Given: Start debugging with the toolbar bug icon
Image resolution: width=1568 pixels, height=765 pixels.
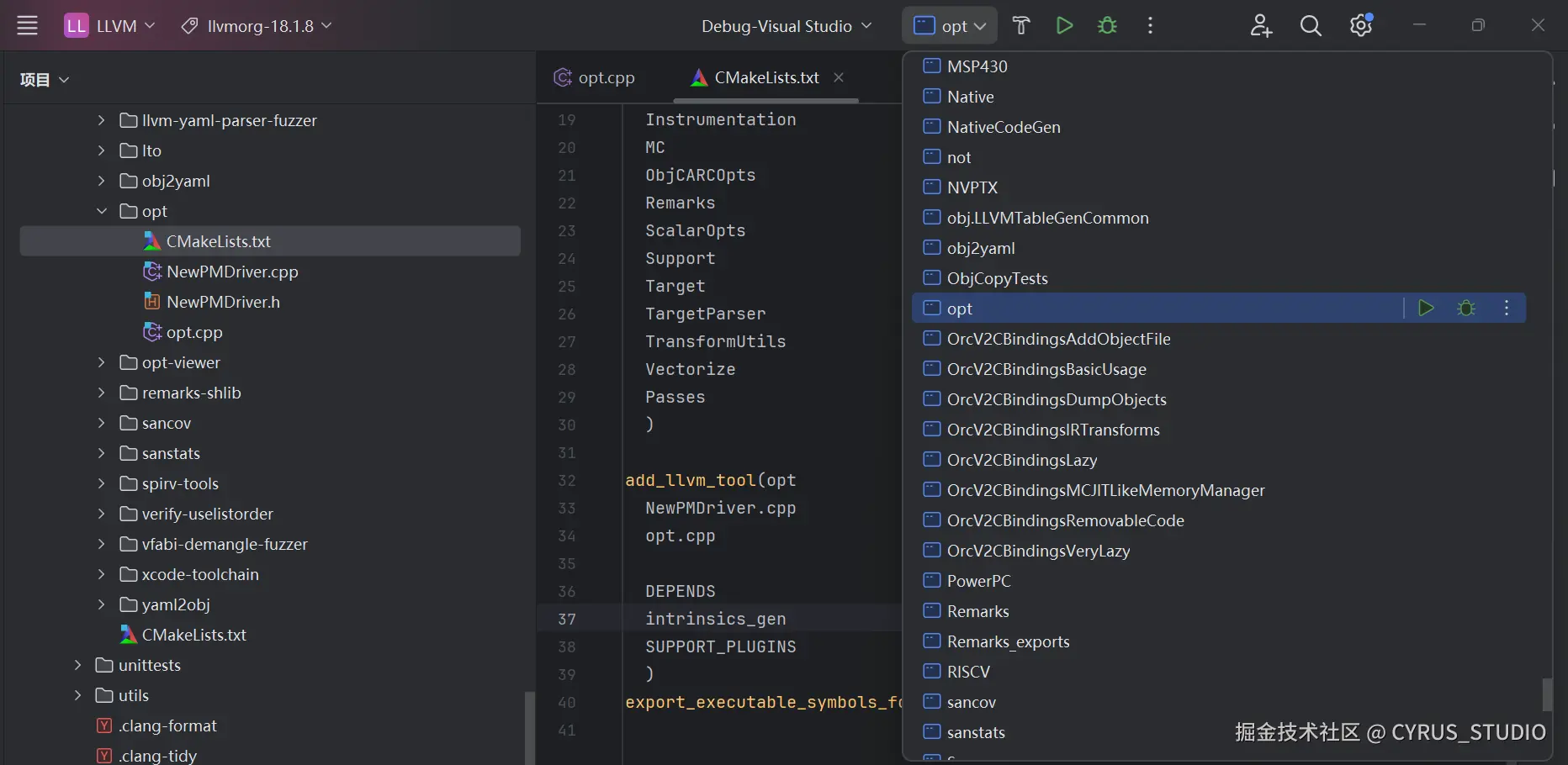Looking at the screenshot, I should click(1108, 26).
